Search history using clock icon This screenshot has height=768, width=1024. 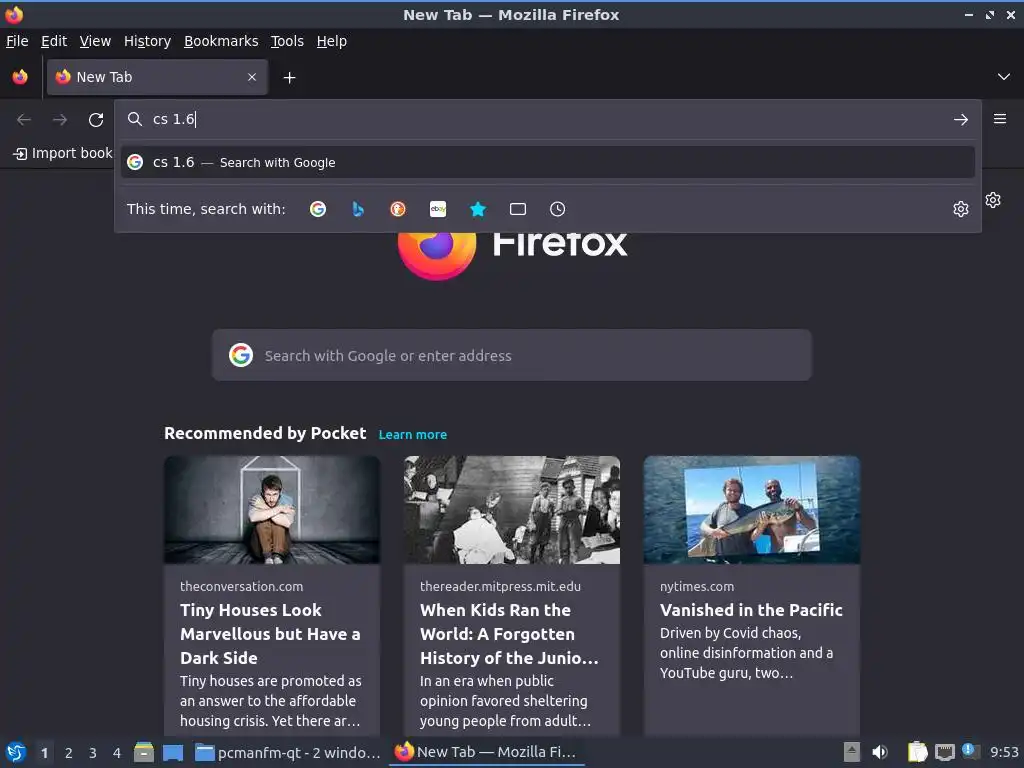coord(558,209)
